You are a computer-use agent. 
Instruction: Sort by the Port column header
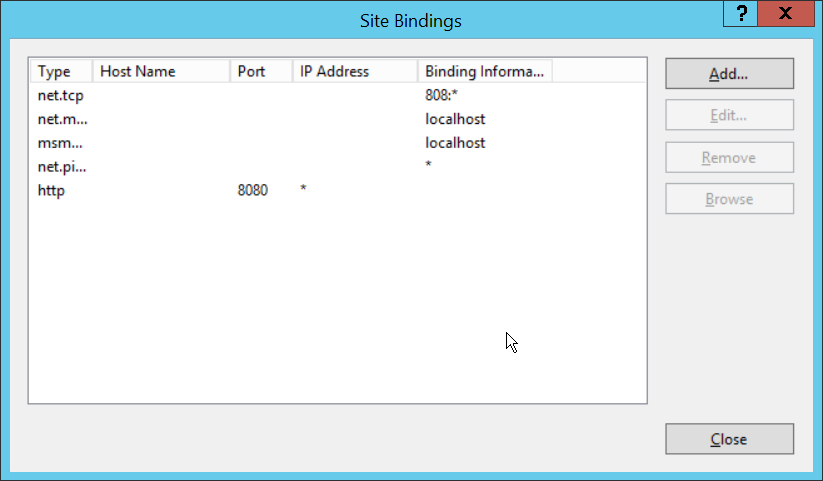(261, 71)
